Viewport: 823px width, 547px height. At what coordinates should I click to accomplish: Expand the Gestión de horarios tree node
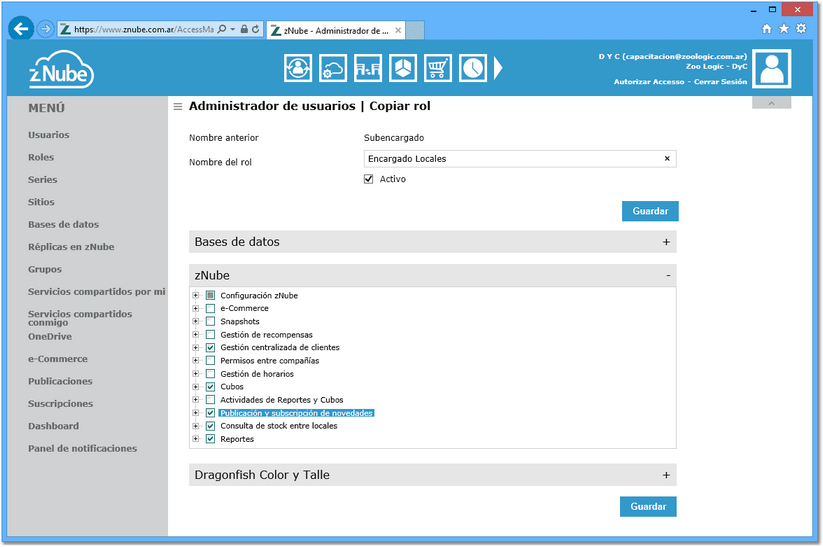tap(196, 374)
